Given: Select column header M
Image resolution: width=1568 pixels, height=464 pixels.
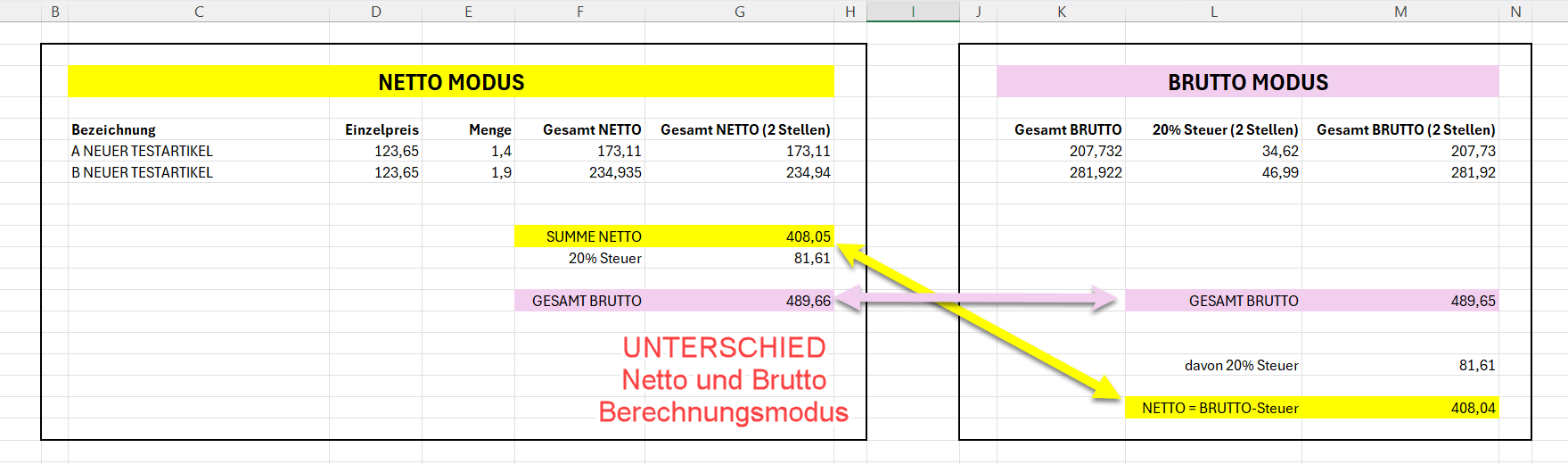Looking at the screenshot, I should point(1400,11).
